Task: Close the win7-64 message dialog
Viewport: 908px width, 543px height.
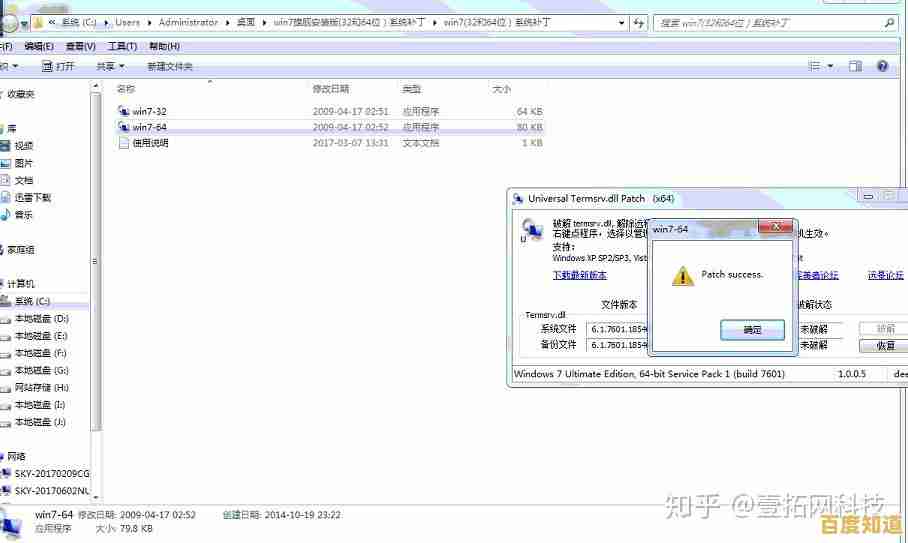Action: point(776,229)
